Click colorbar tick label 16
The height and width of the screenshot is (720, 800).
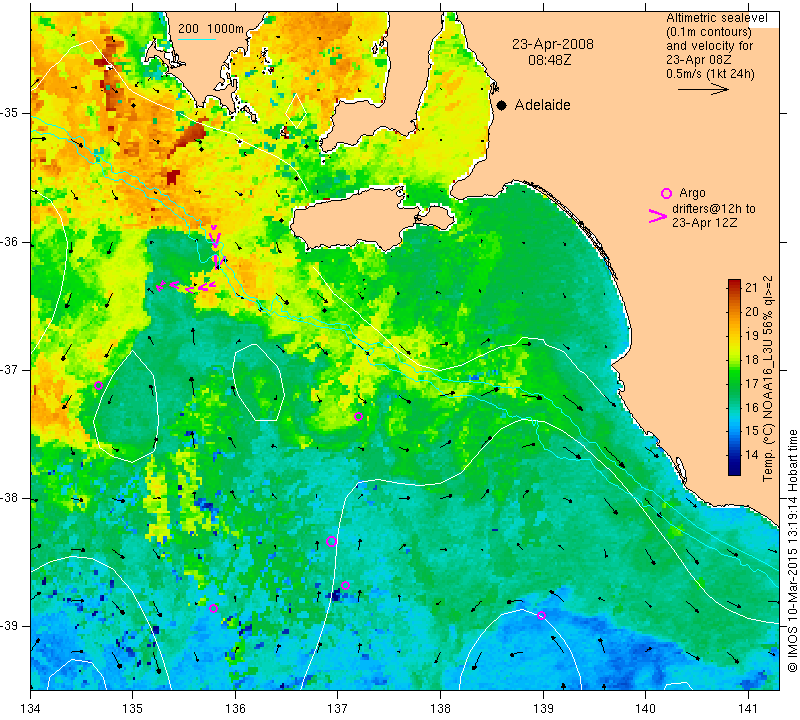752,407
